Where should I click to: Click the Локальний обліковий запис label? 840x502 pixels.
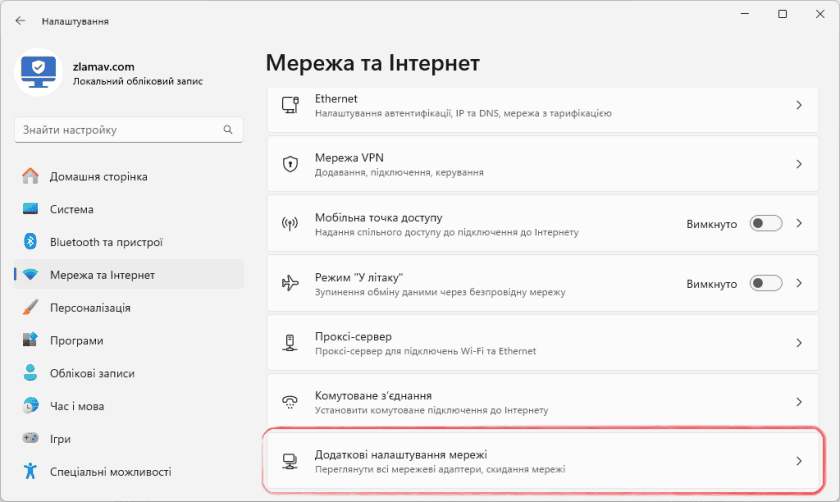(138, 81)
